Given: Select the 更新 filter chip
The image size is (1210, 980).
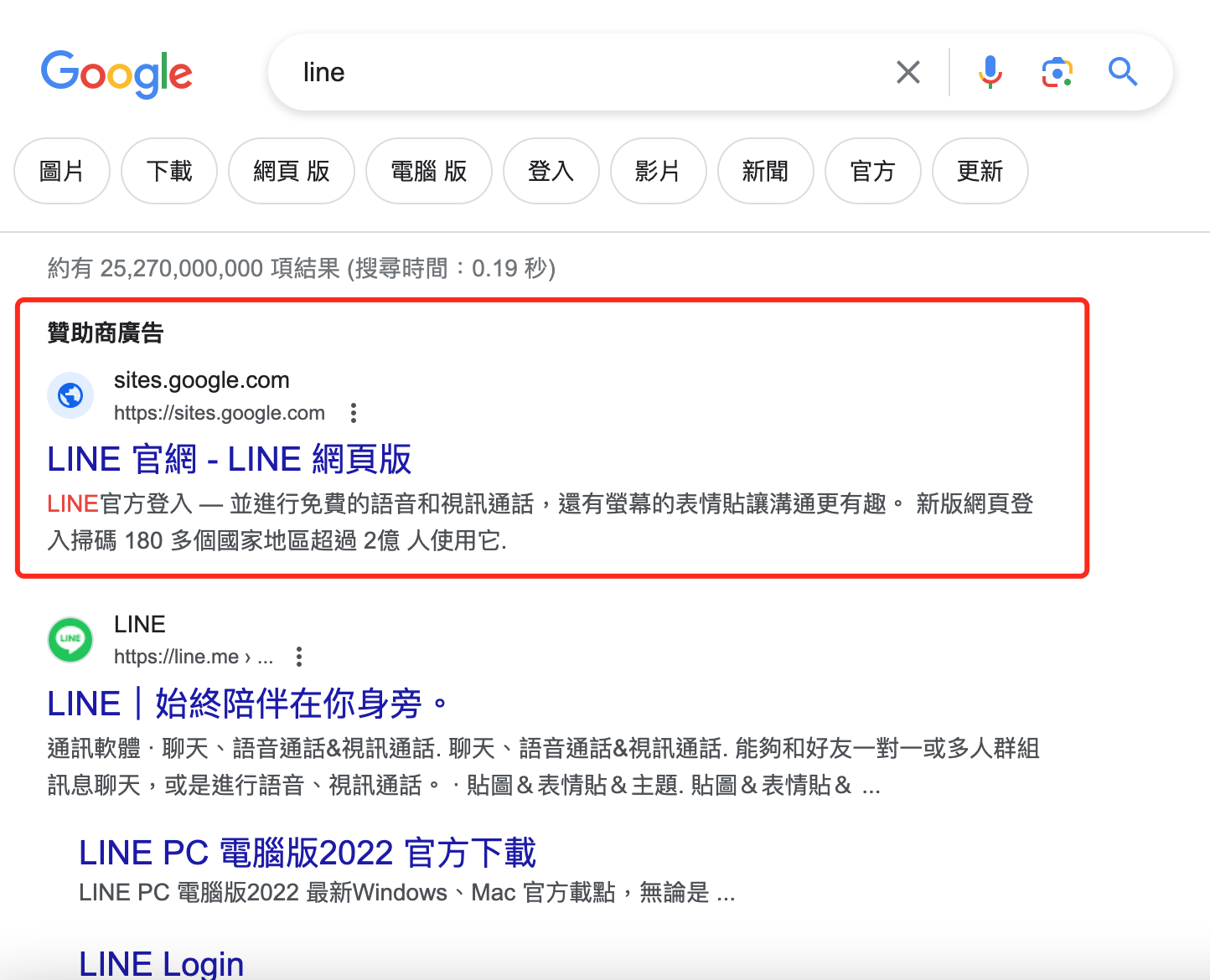Looking at the screenshot, I should (980, 171).
